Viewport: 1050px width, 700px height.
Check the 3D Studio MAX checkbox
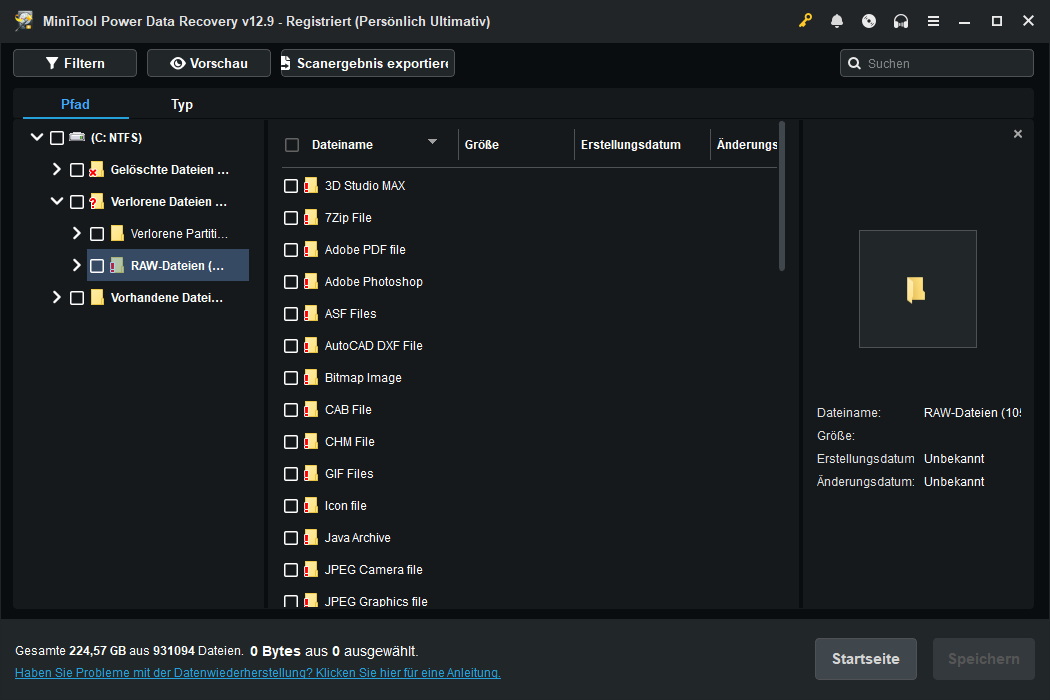point(291,186)
